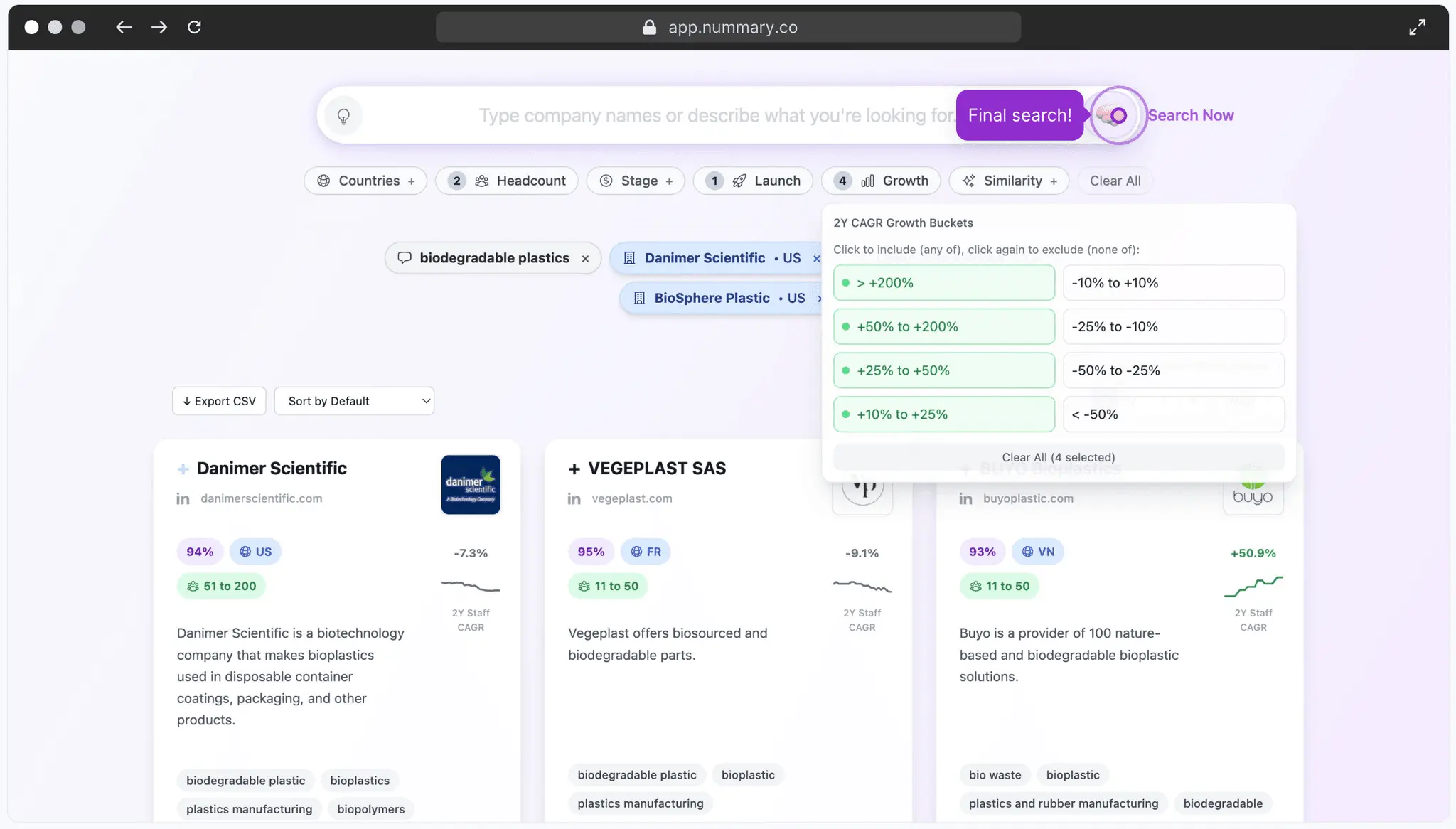Viewport: 1456px width, 829px height.
Task: Click the 51 to 200 headcount badge
Action: (221, 587)
